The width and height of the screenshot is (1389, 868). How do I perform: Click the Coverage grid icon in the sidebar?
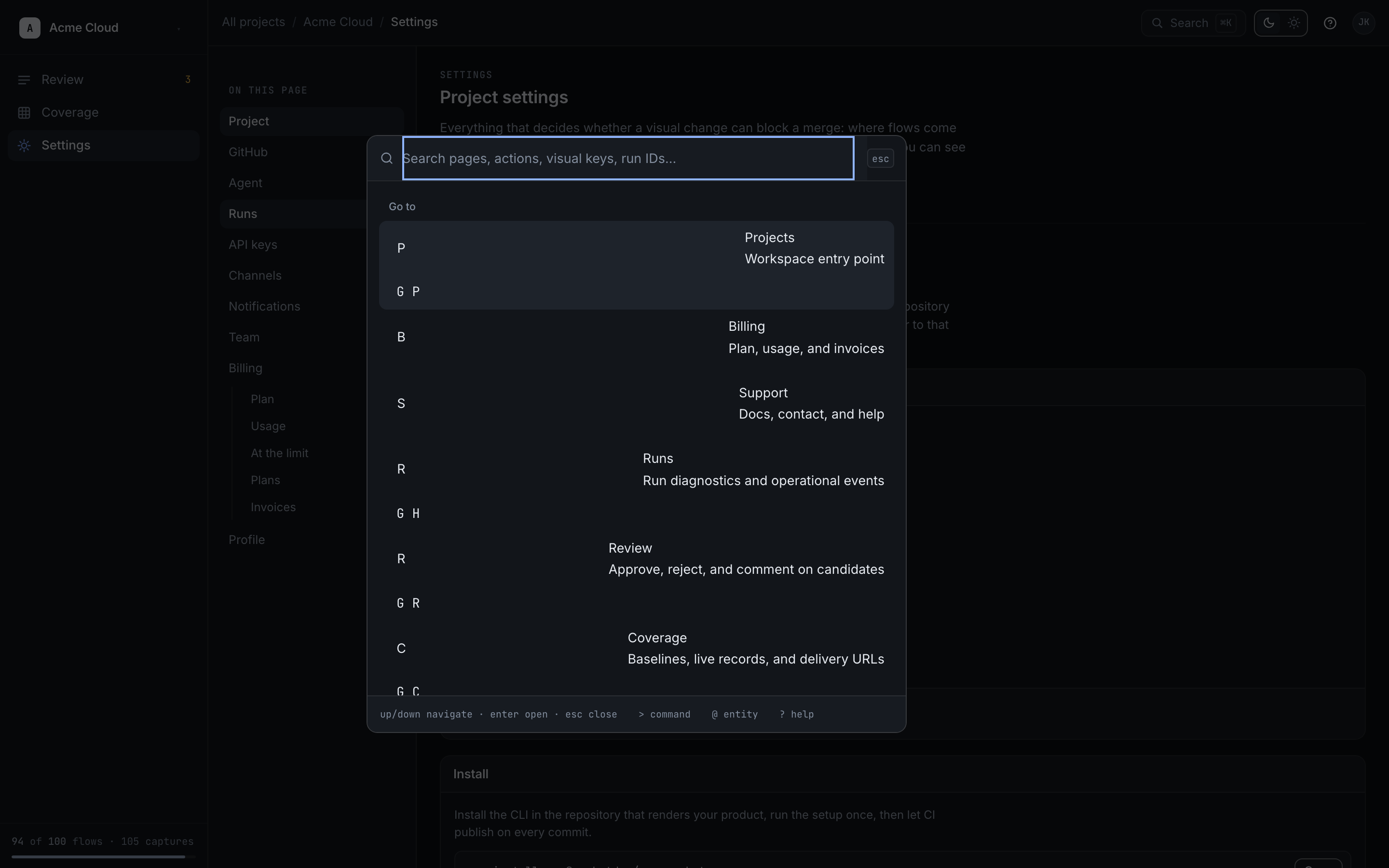click(x=24, y=112)
